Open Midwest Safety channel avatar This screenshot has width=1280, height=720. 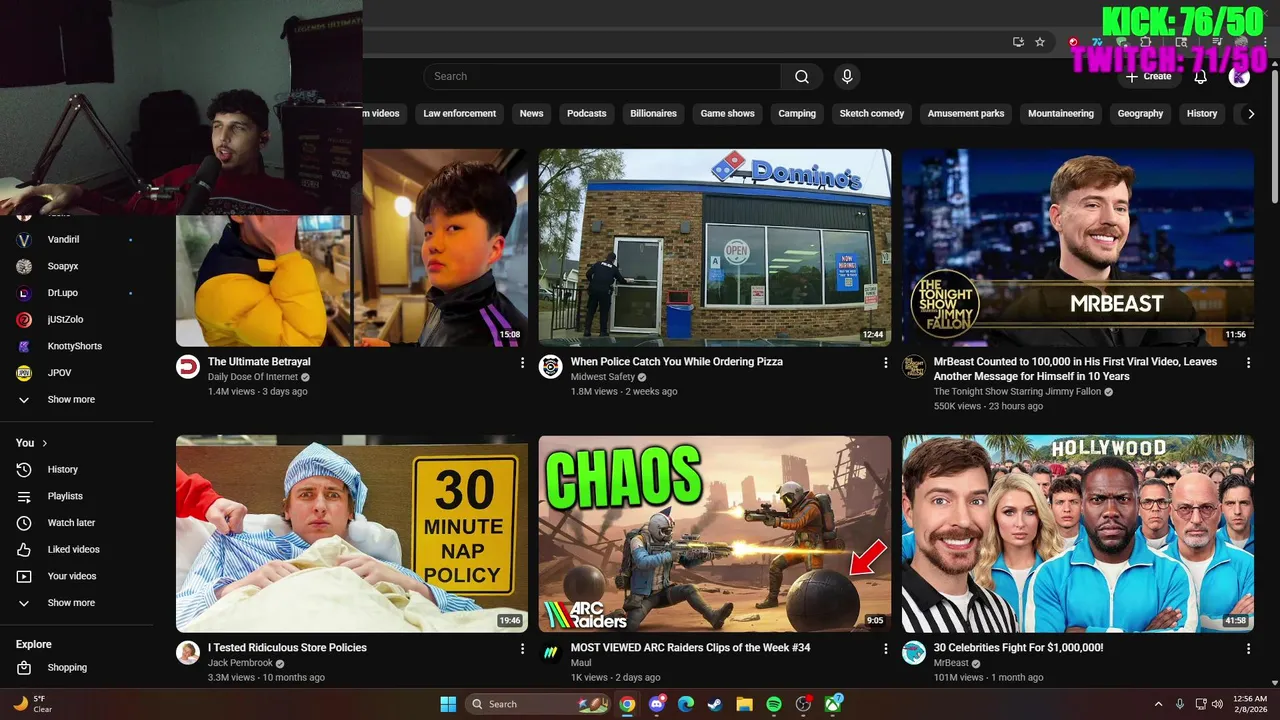(551, 367)
